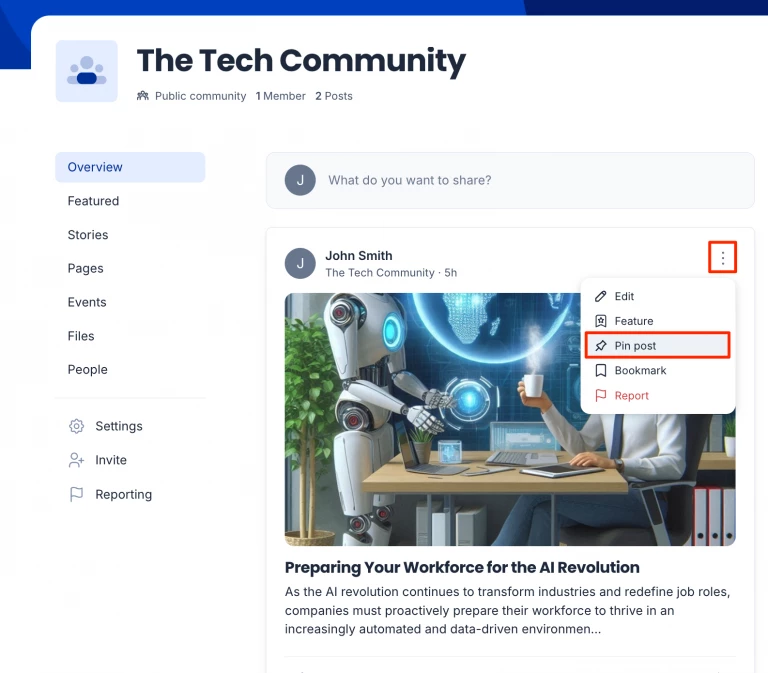Select Pin post in the menu

(657, 345)
